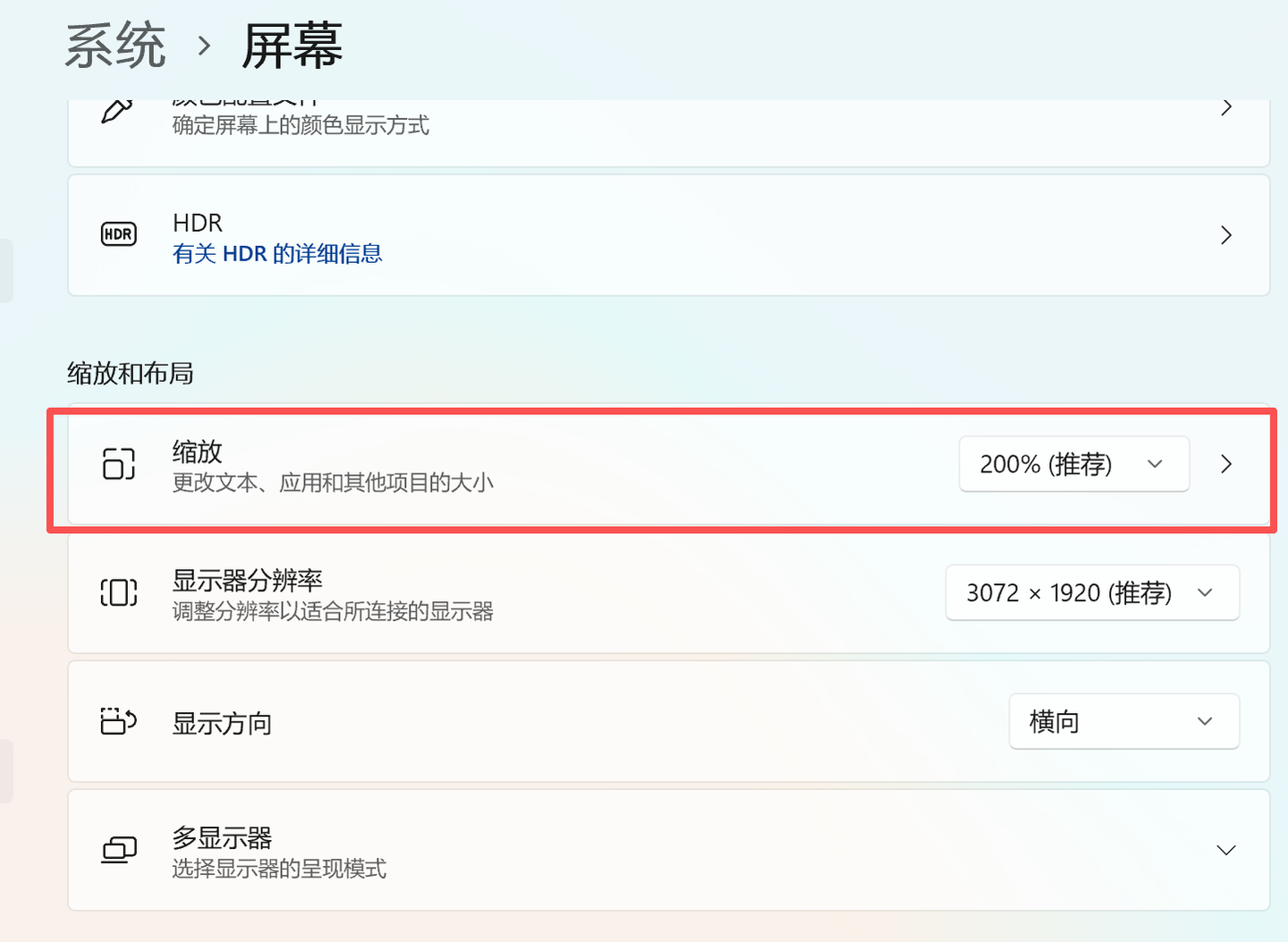Viewport: 1288px width, 942px height.
Task: Click the HDR badge icon
Action: (119, 234)
